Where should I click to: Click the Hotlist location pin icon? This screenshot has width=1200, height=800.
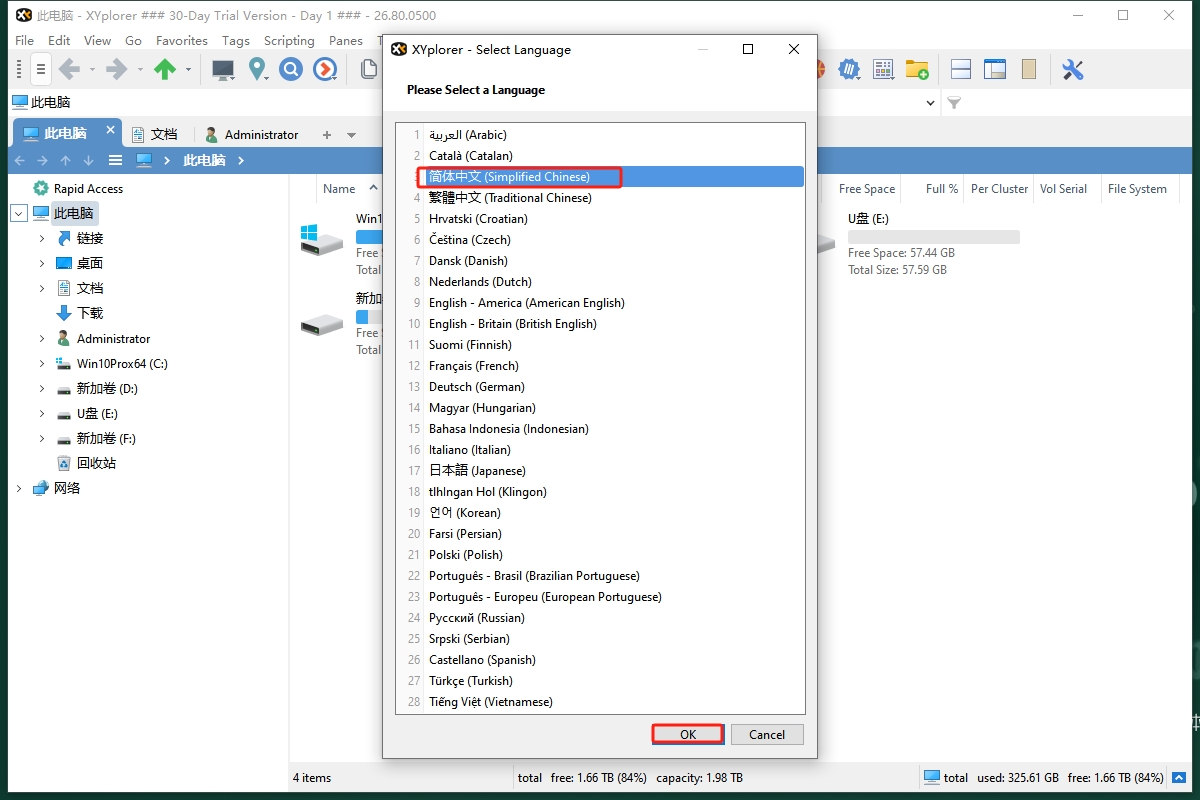coord(258,69)
